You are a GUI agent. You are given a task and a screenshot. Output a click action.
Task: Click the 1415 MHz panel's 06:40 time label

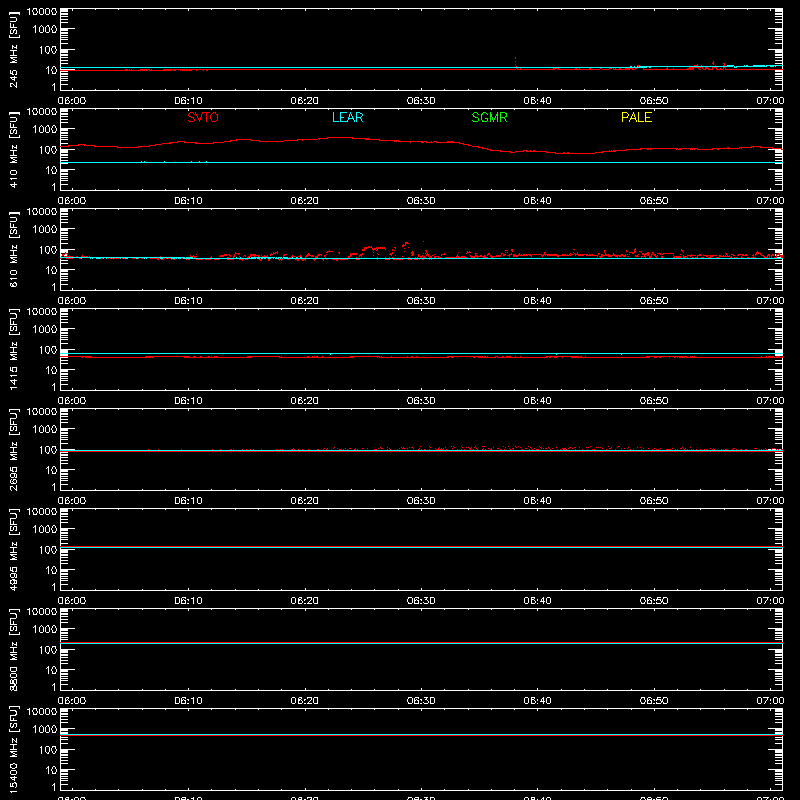tap(537, 401)
